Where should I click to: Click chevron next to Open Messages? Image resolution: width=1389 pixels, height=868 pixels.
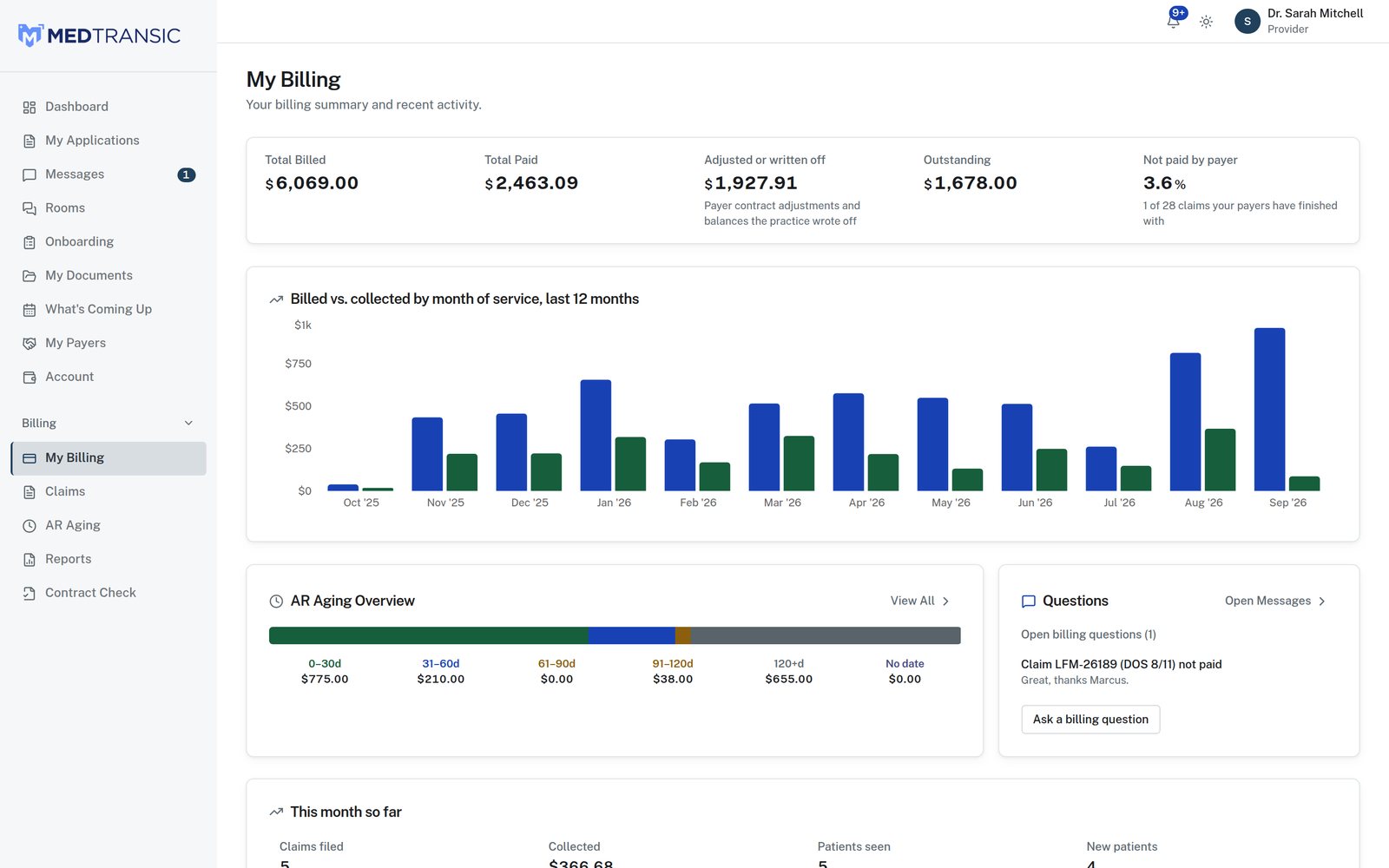tap(1322, 602)
